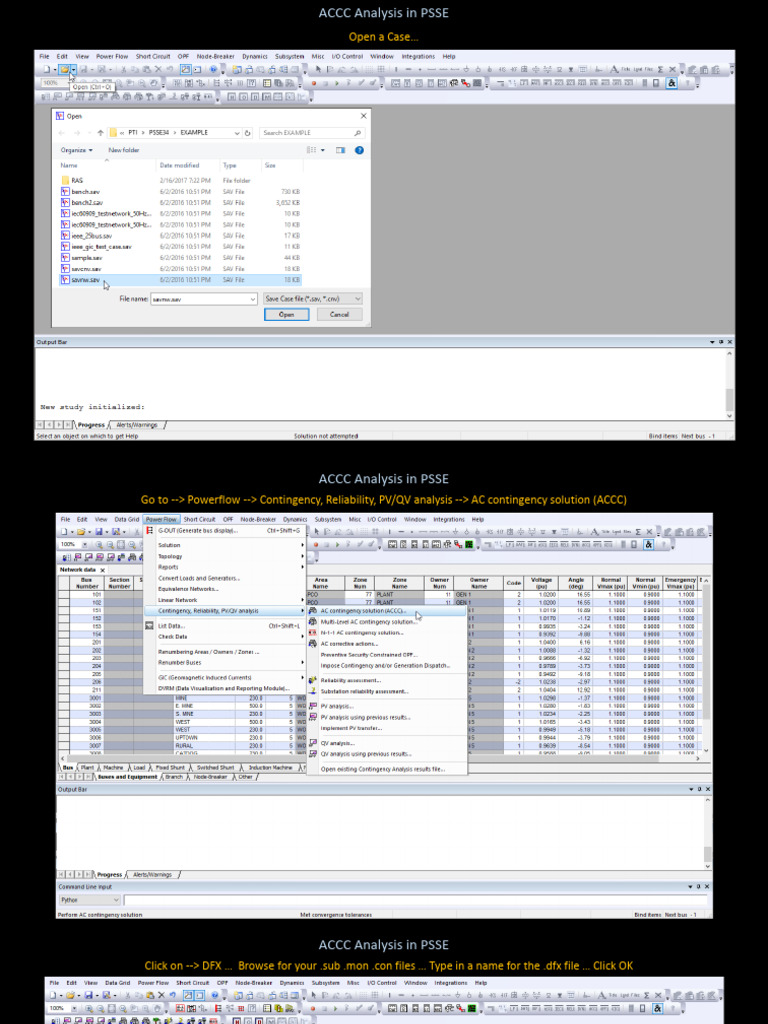
Task: Click New folder in Open dialog
Action: (123, 150)
